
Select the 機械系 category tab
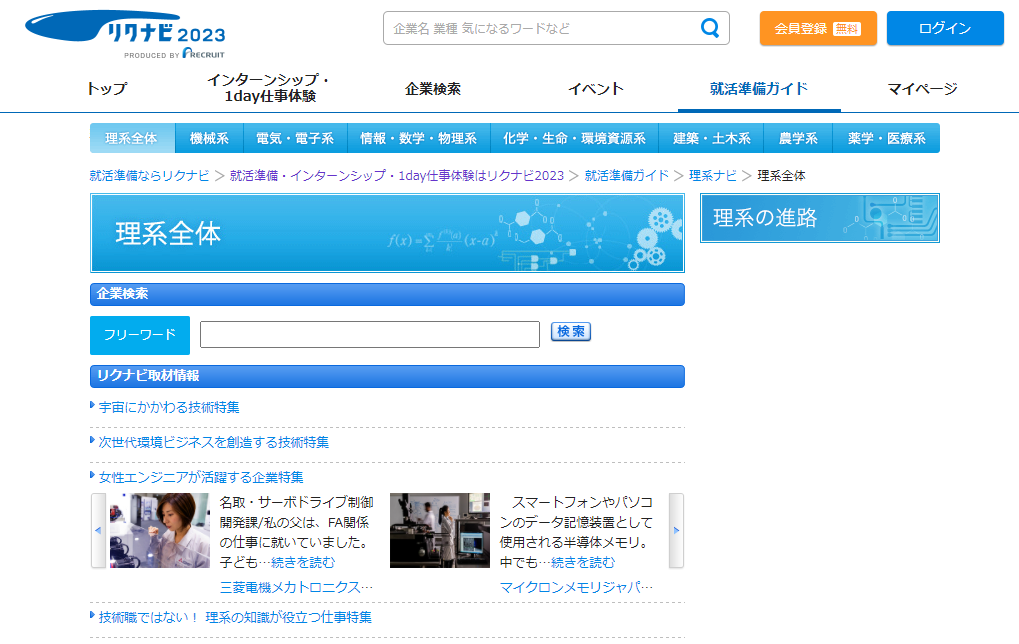click(x=209, y=138)
